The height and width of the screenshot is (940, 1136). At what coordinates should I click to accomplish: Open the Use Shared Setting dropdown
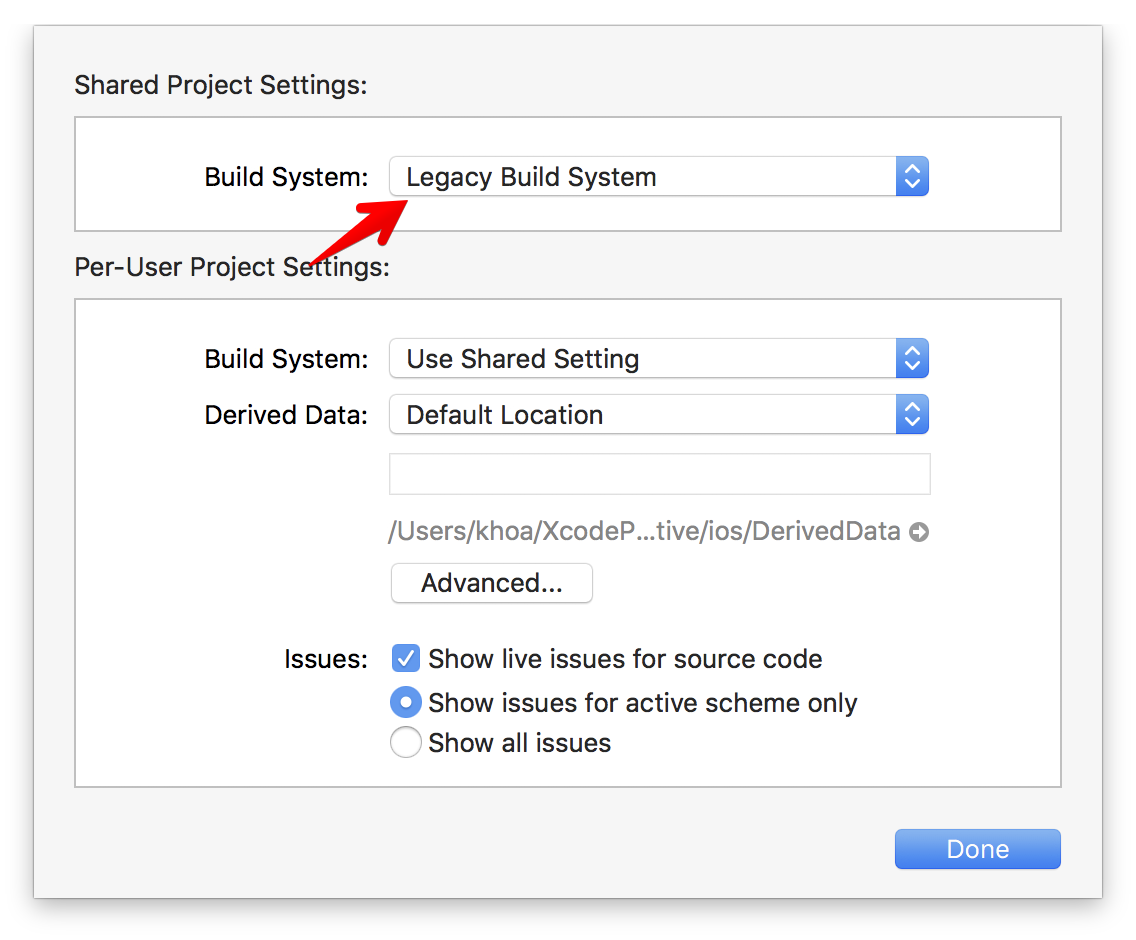659,358
